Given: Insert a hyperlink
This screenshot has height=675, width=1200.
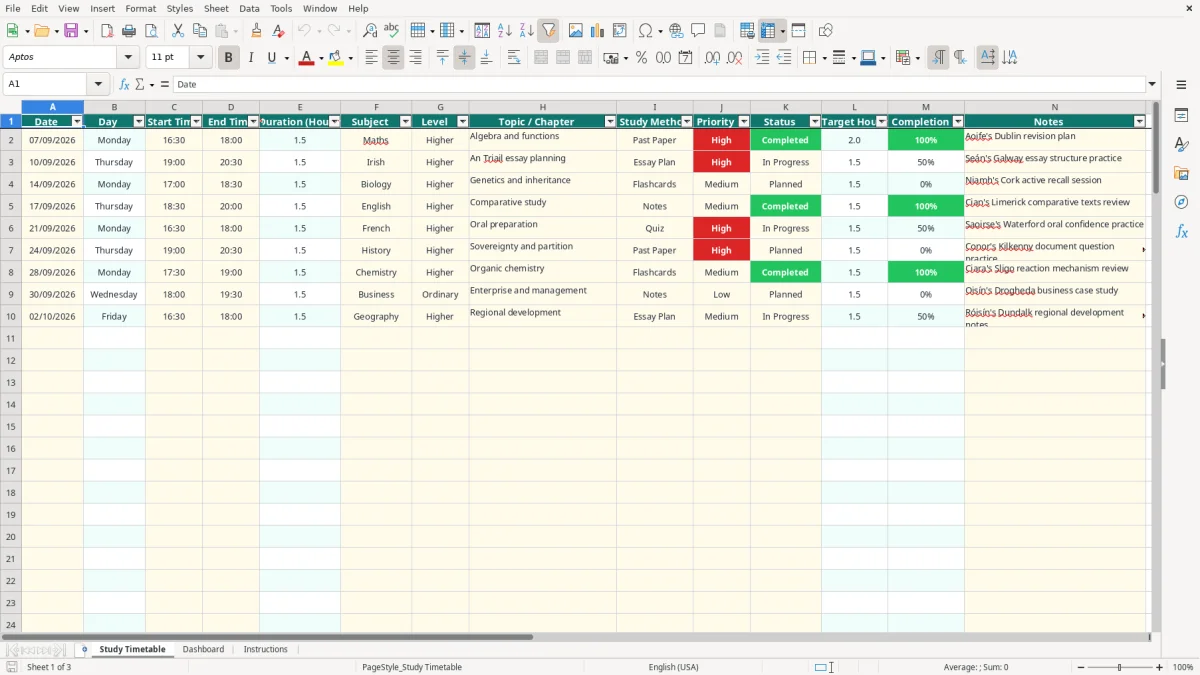Looking at the screenshot, I should point(676,31).
